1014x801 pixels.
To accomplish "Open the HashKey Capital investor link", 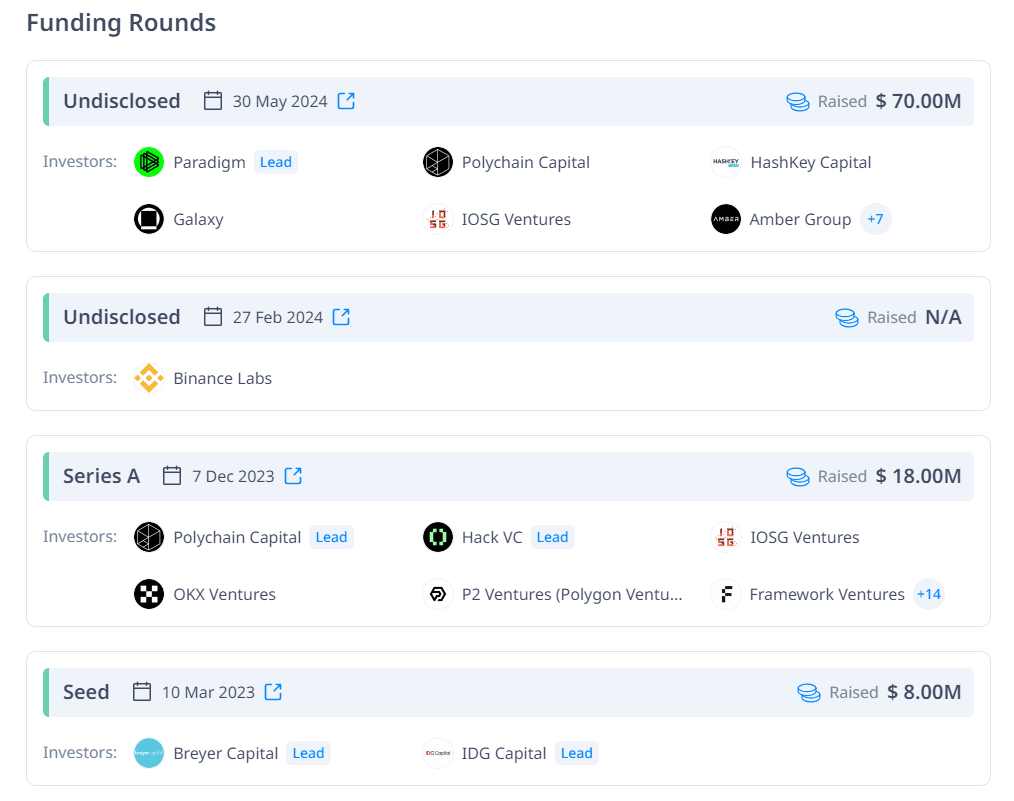I will 810,162.
